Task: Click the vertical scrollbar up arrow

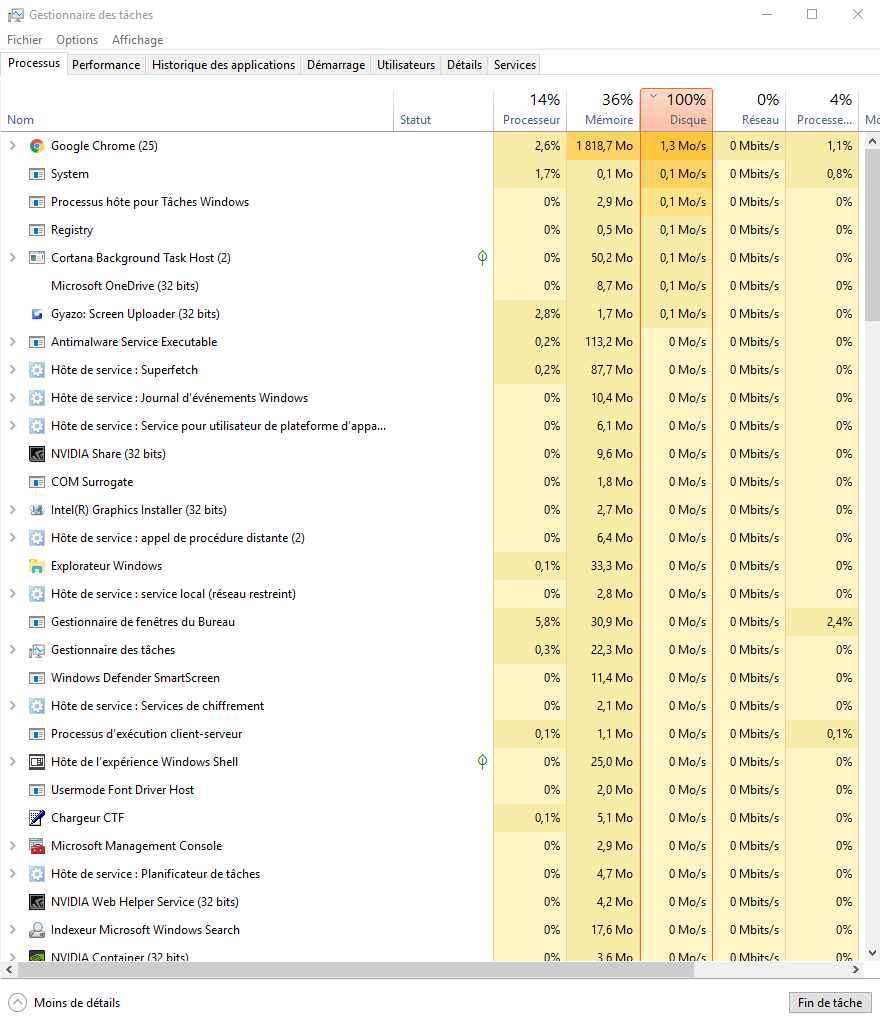Action: coord(872,141)
